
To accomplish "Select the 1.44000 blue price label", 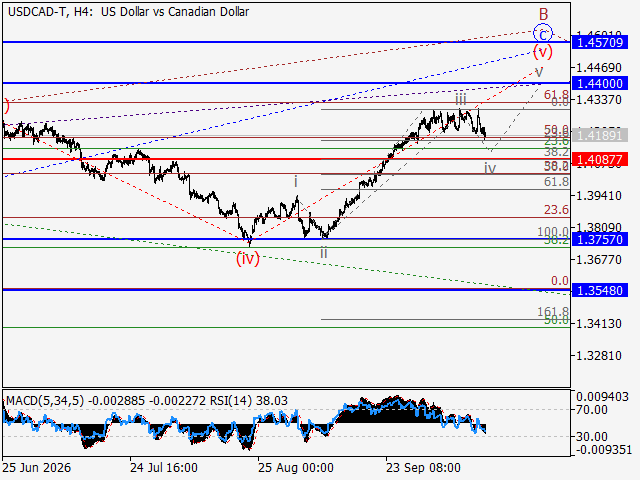I will [600, 84].
